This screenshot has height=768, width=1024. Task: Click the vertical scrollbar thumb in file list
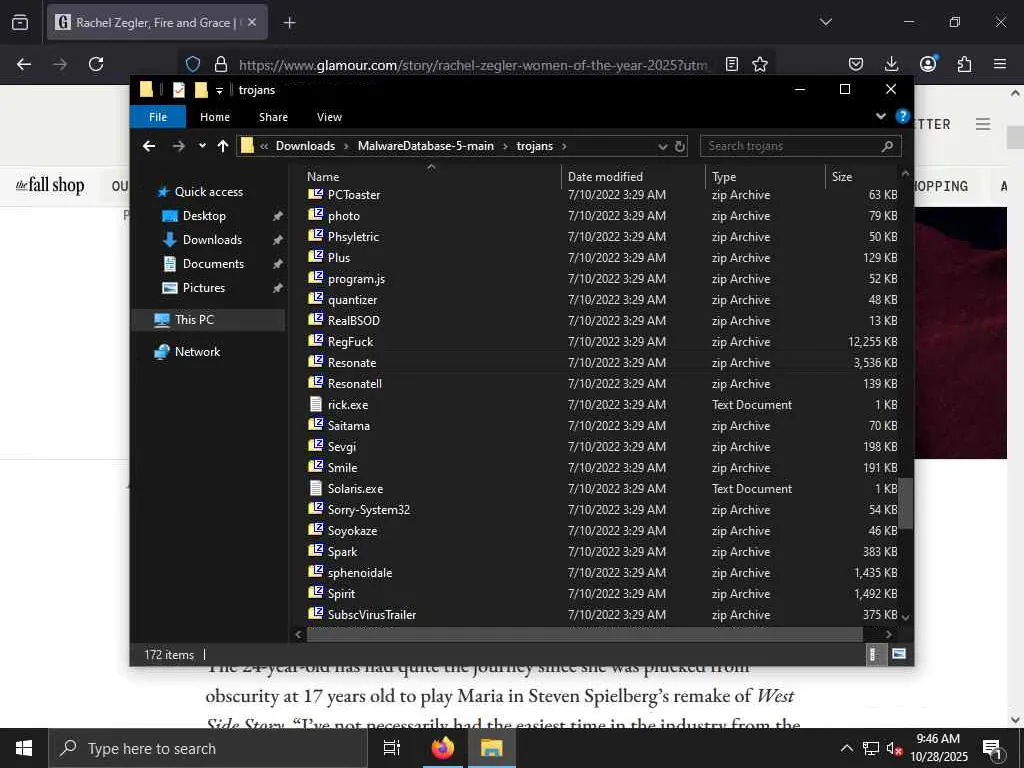click(x=905, y=503)
